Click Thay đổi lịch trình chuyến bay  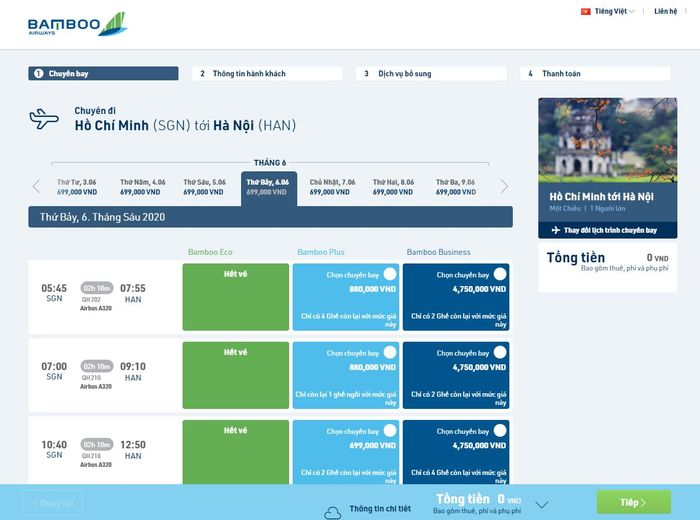(x=608, y=230)
